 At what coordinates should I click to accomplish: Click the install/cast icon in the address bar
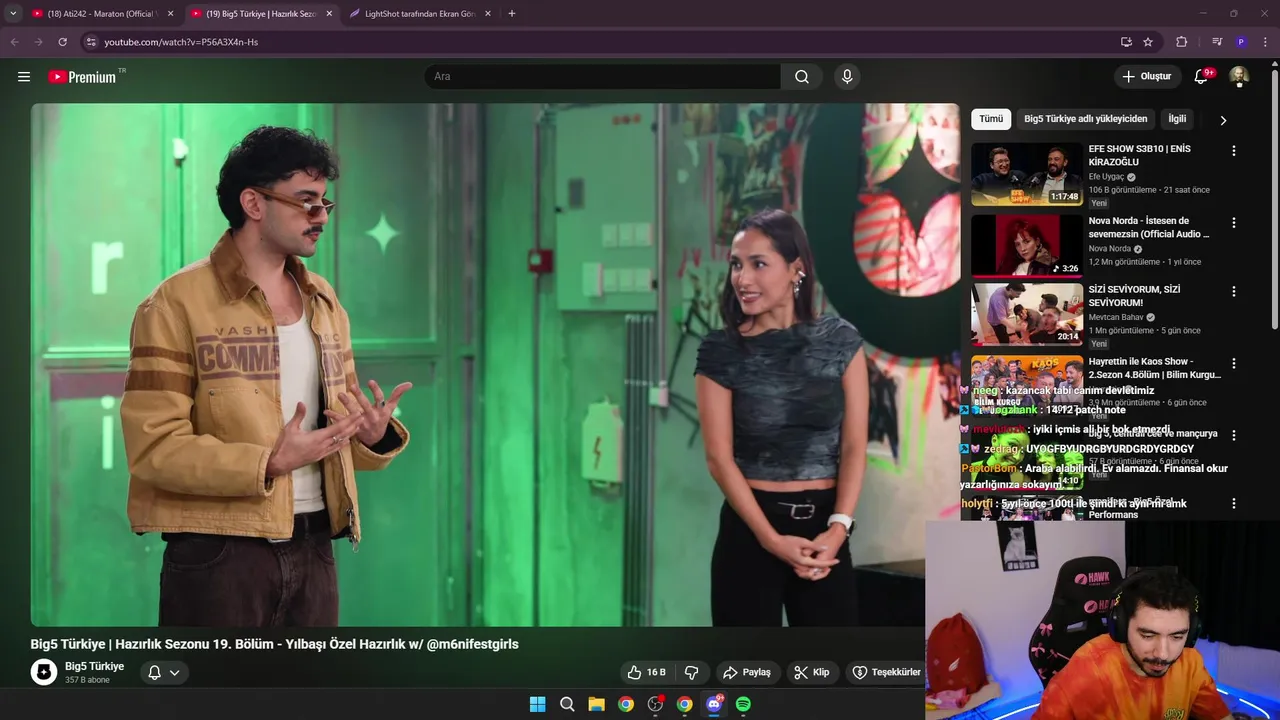(1126, 42)
